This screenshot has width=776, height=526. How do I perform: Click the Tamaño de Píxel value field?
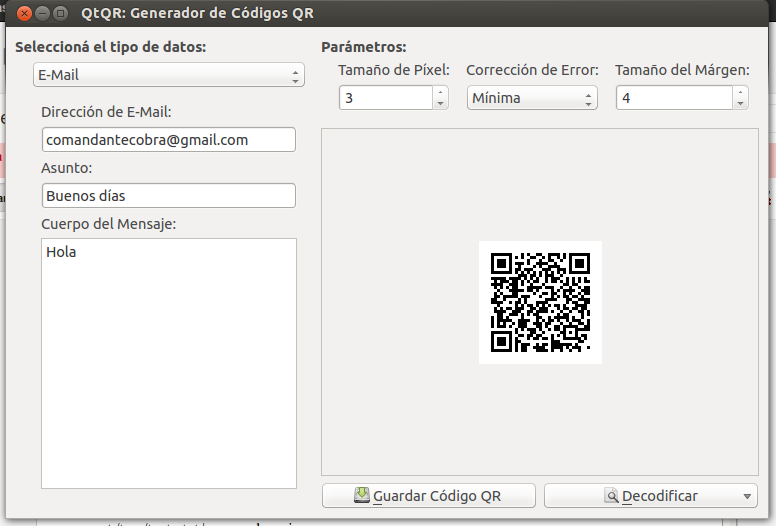[x=386, y=98]
